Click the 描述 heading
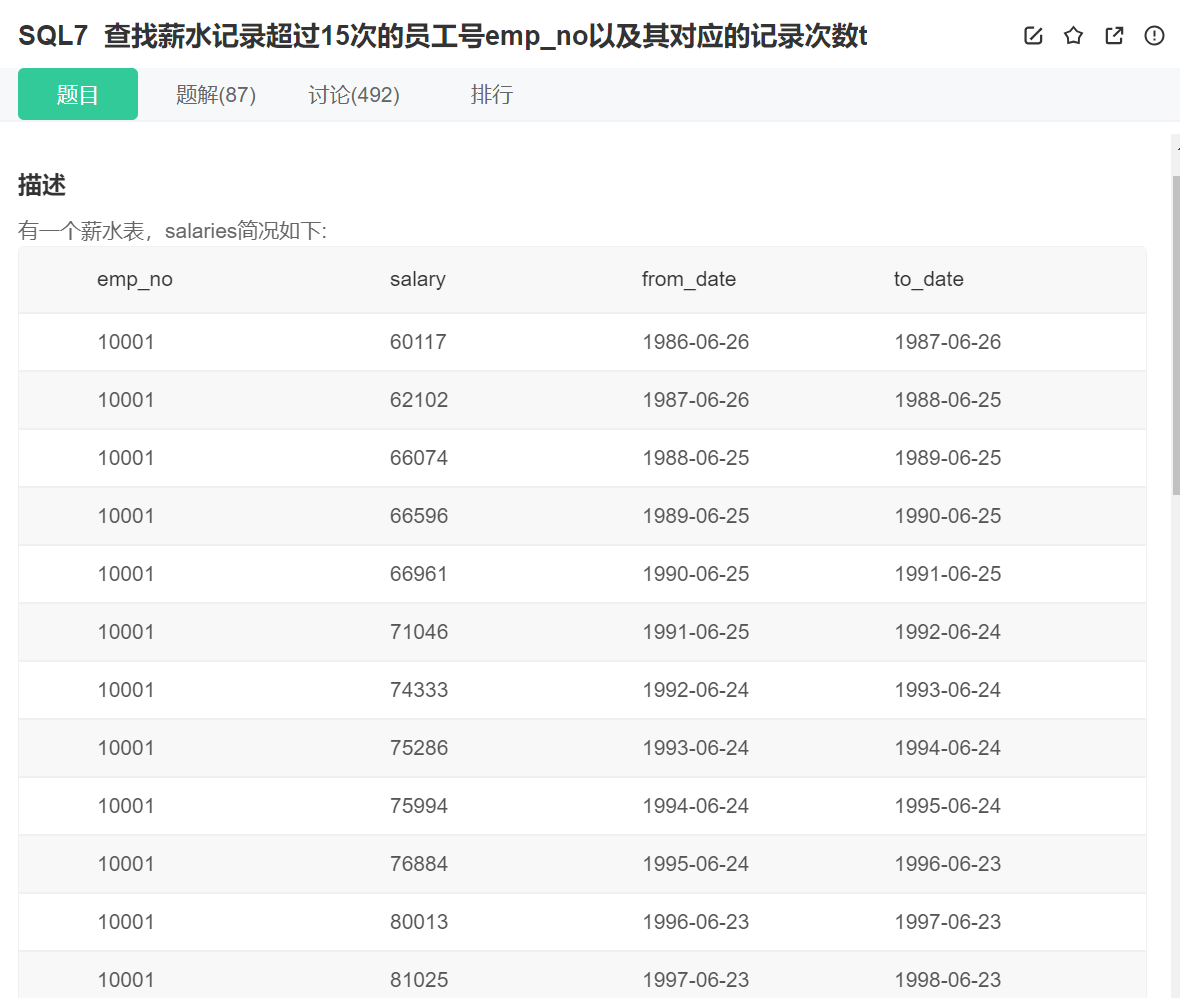 tap(42, 184)
